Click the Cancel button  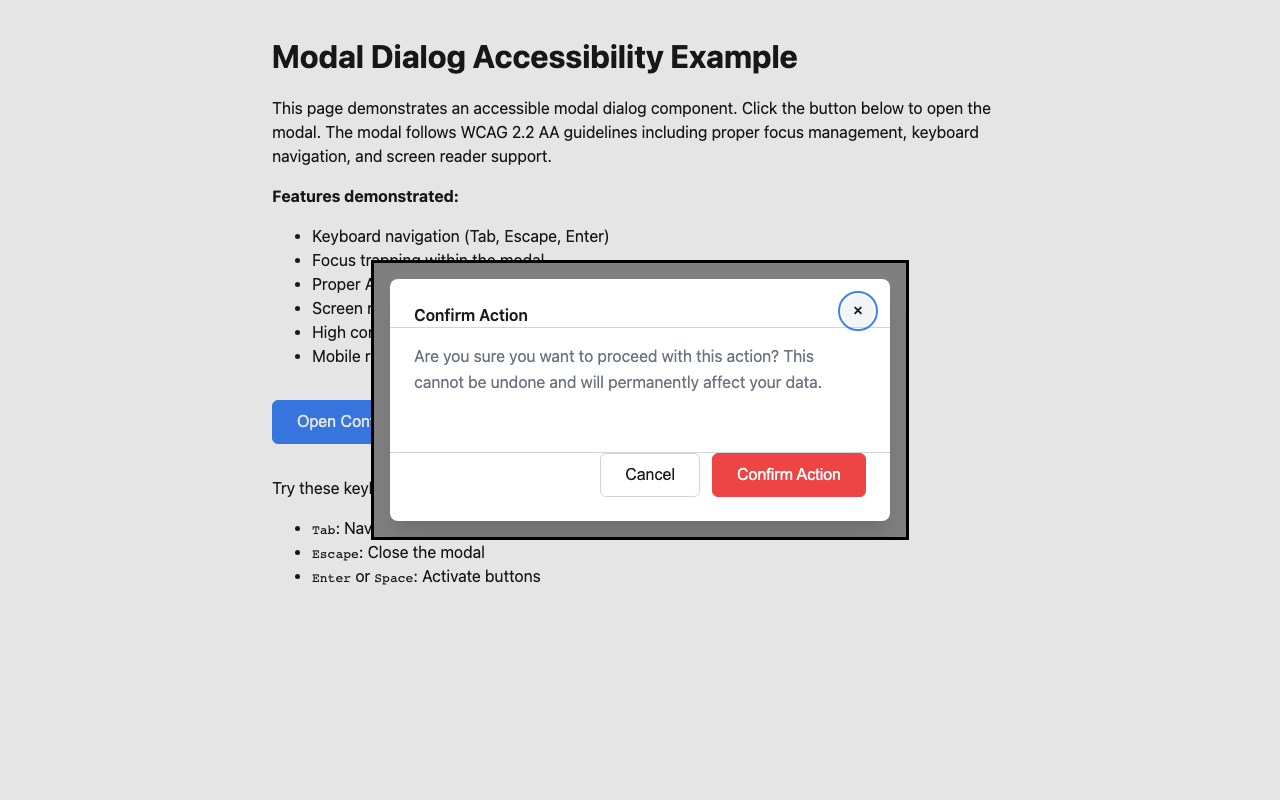pos(649,474)
